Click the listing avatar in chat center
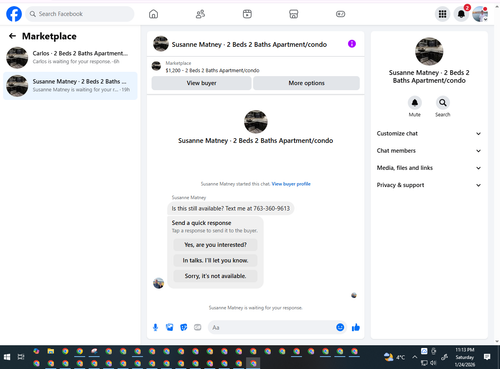This screenshot has height=369, width=500. pos(256,122)
